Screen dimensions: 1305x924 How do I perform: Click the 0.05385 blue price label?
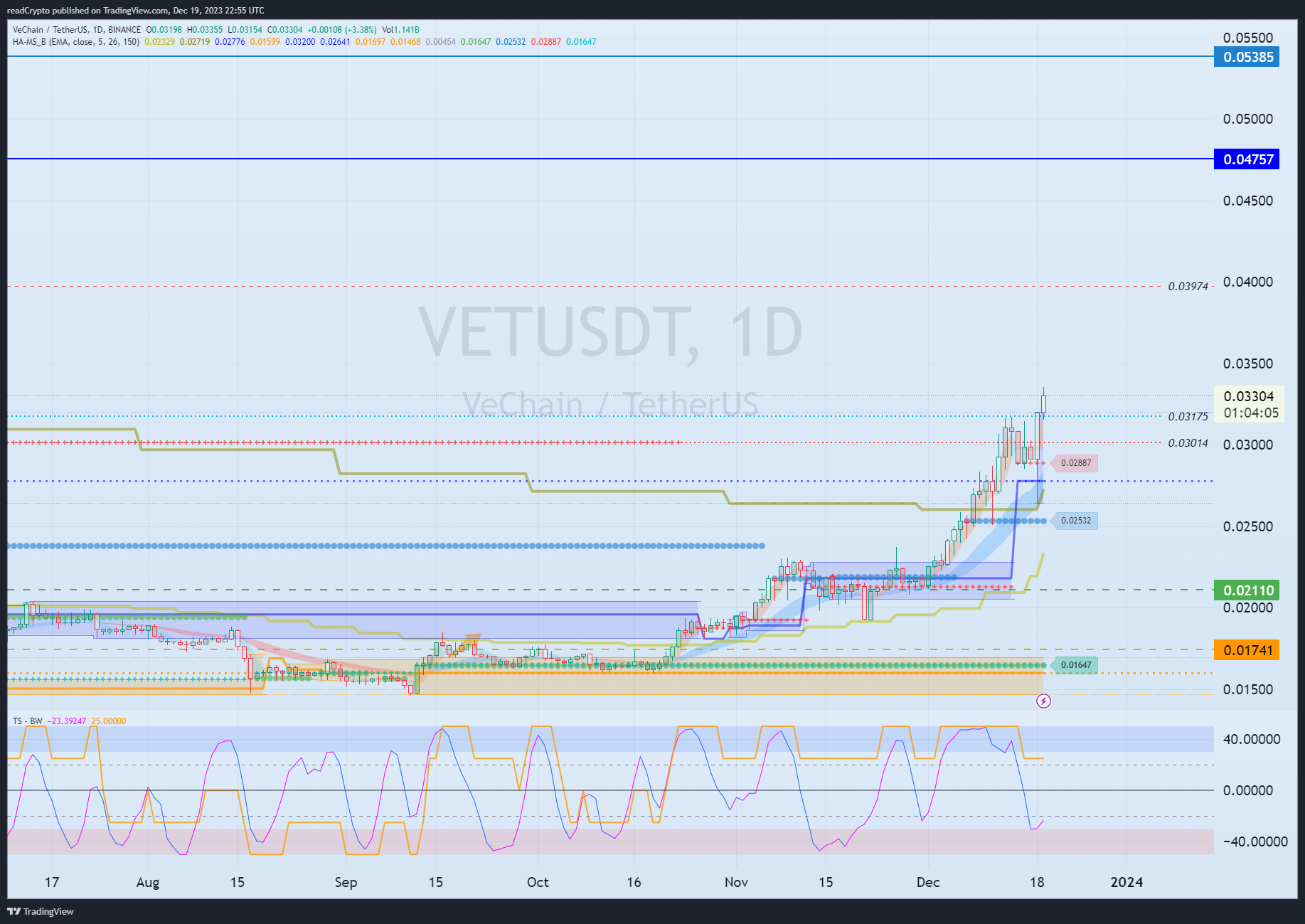click(1247, 57)
